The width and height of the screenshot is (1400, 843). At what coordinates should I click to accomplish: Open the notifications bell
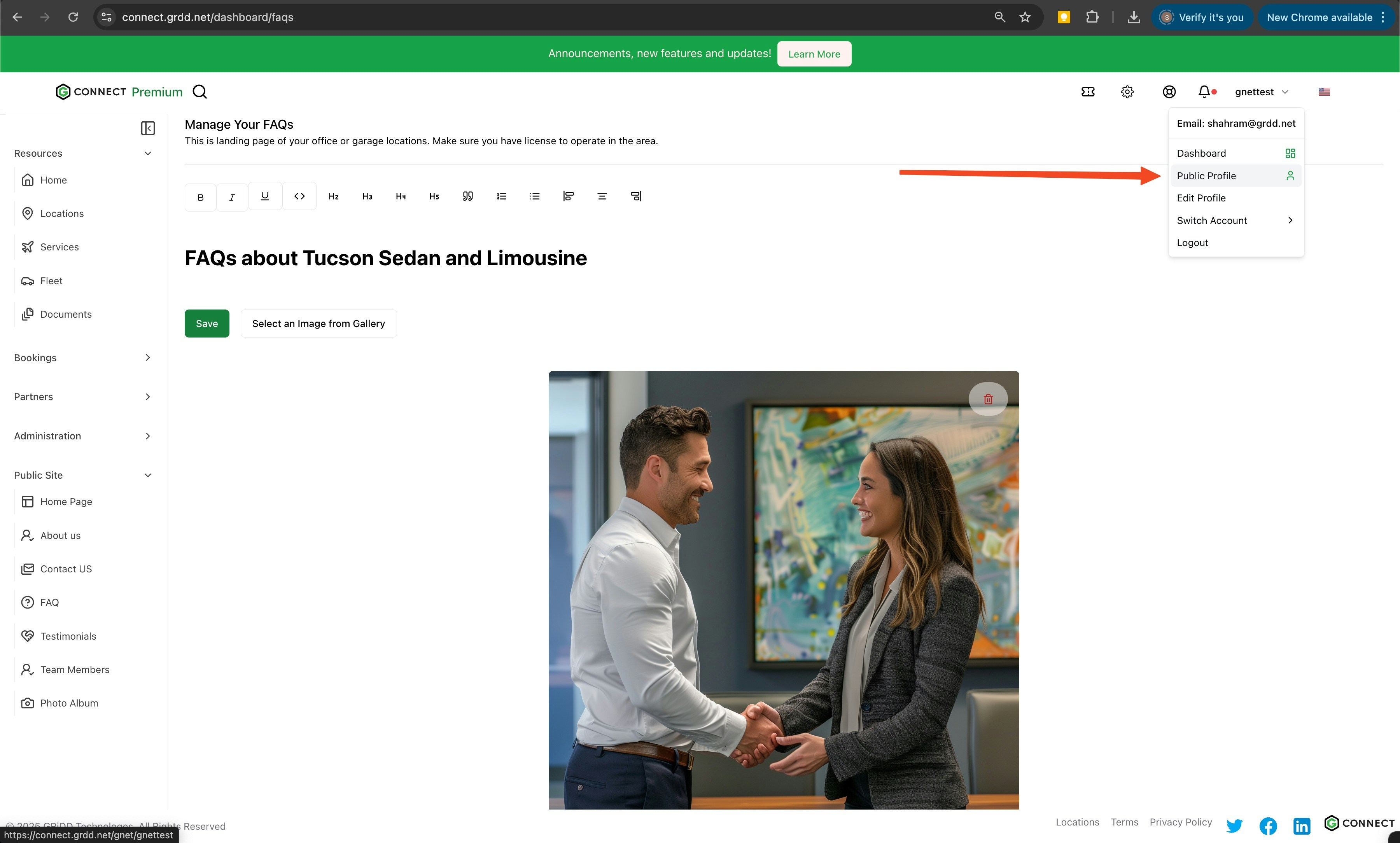(x=1204, y=91)
